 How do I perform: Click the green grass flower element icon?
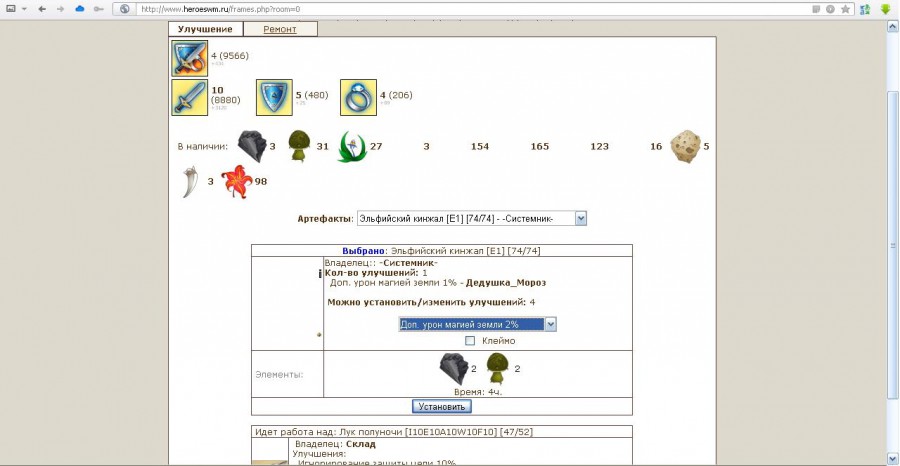tap(352, 147)
